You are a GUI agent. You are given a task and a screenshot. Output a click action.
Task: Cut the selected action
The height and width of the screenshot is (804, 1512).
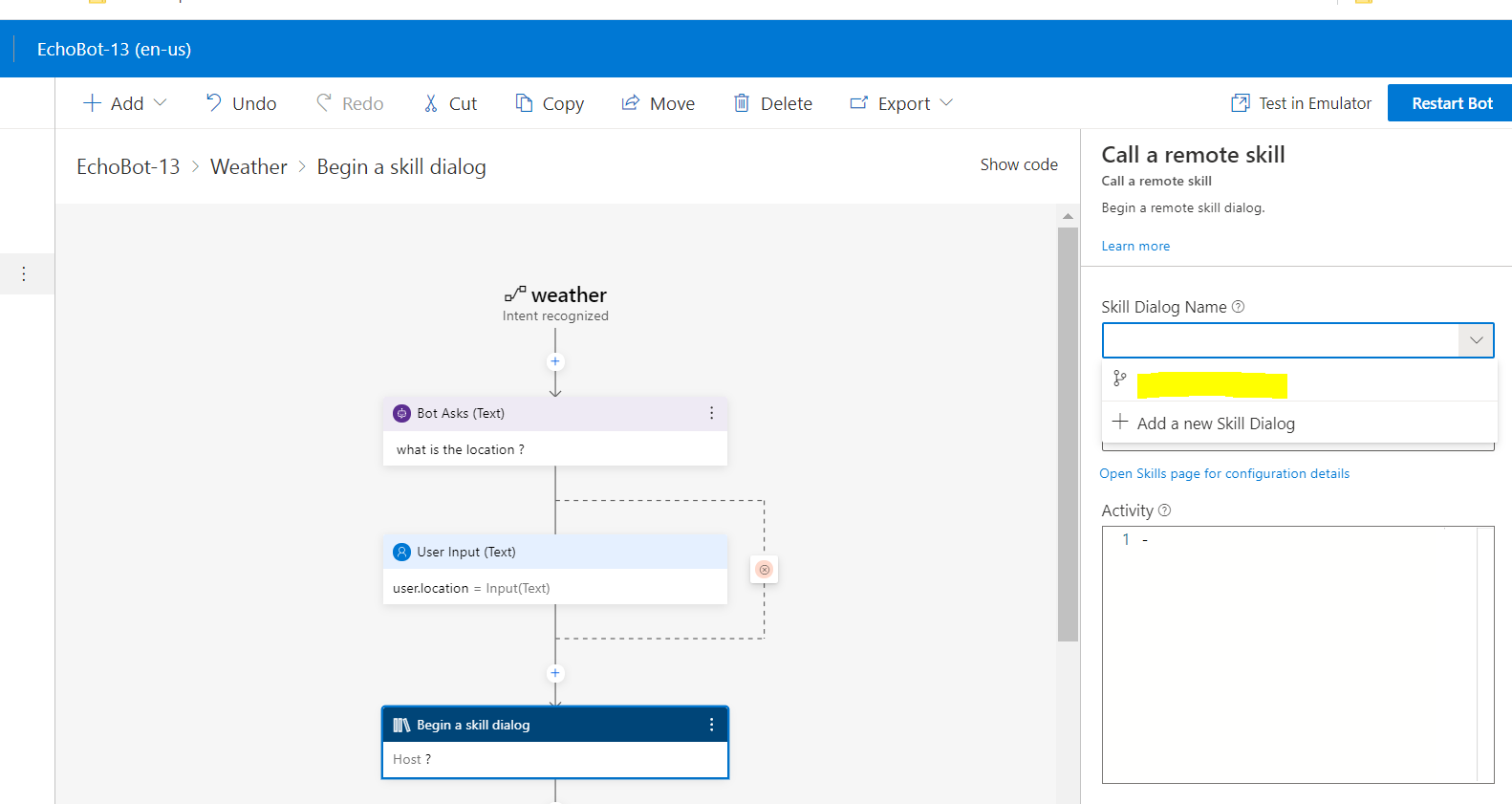(450, 103)
